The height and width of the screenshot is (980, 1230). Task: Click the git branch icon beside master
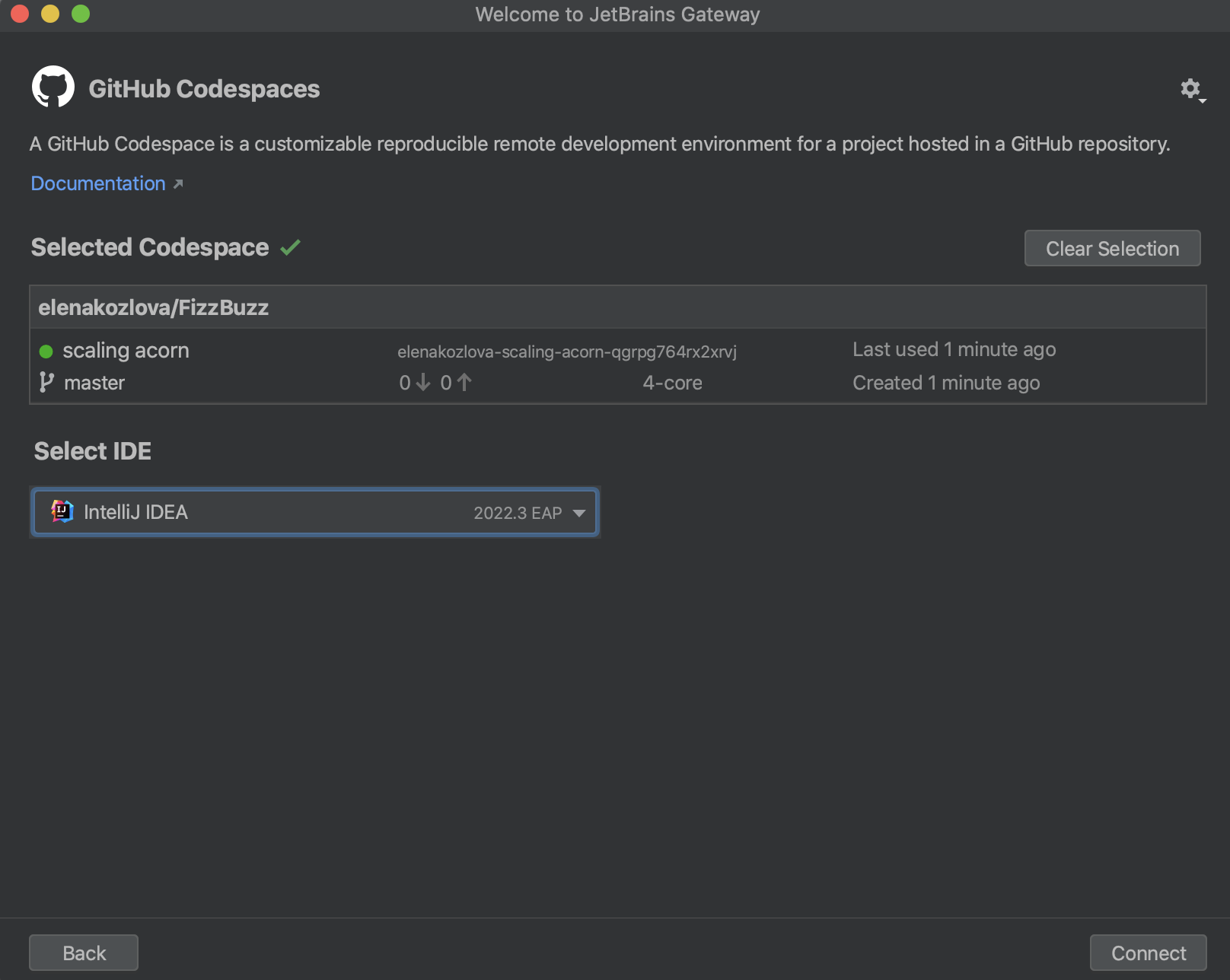46,382
